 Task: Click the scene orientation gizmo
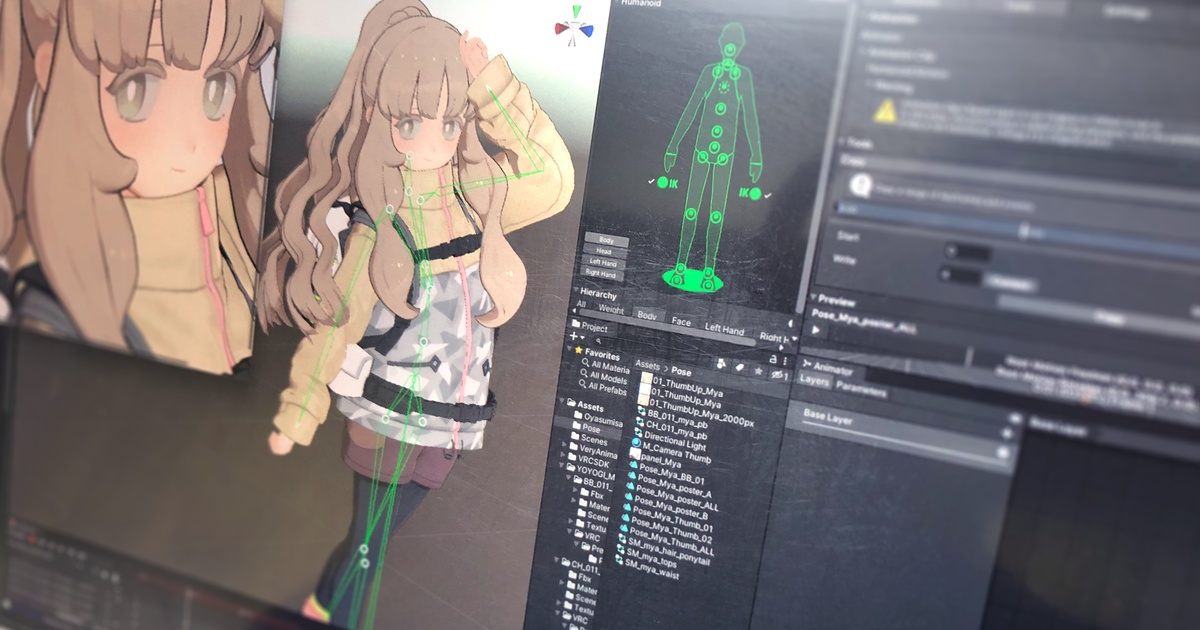tap(574, 25)
